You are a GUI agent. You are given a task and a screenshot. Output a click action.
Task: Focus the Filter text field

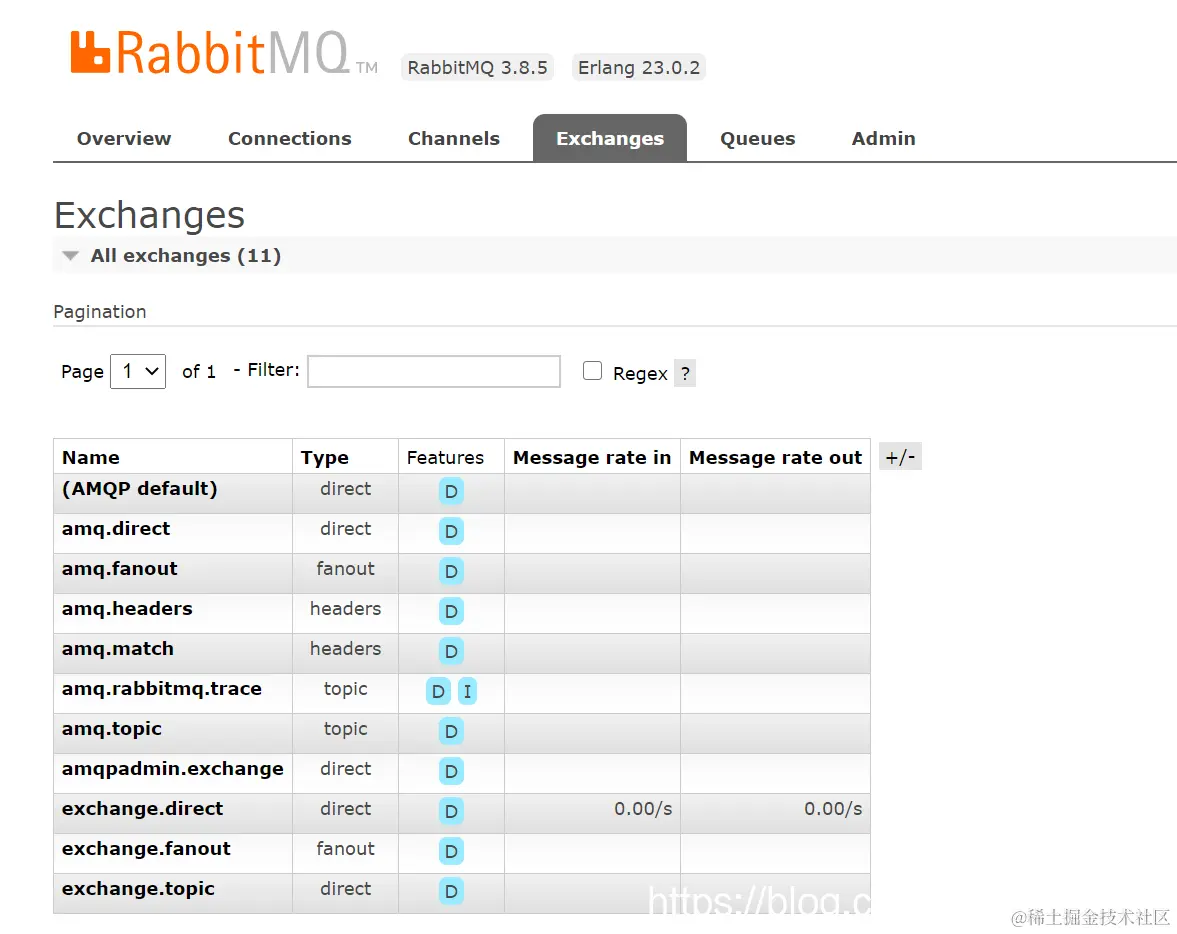(434, 372)
